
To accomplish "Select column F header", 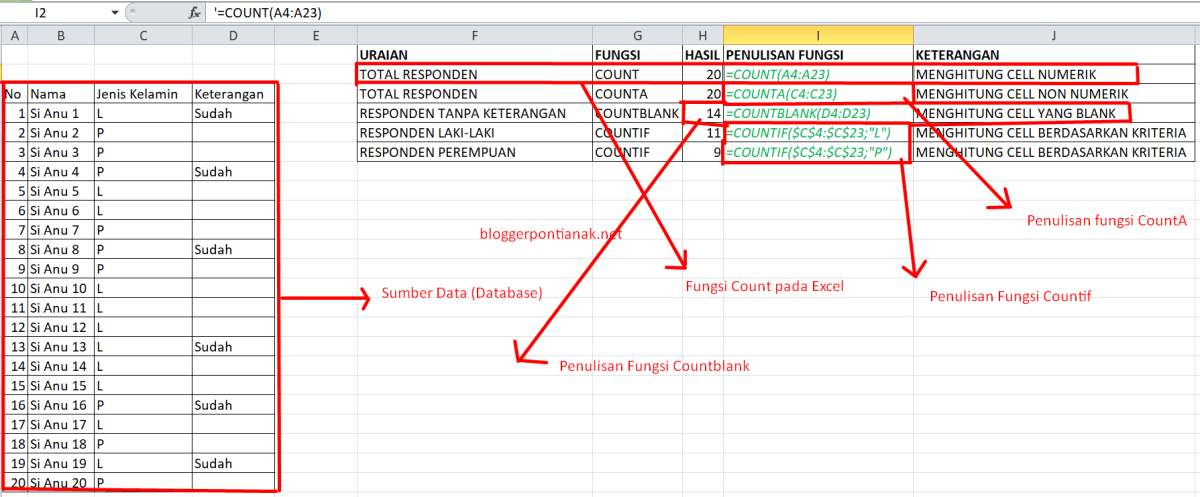I will (474, 36).
